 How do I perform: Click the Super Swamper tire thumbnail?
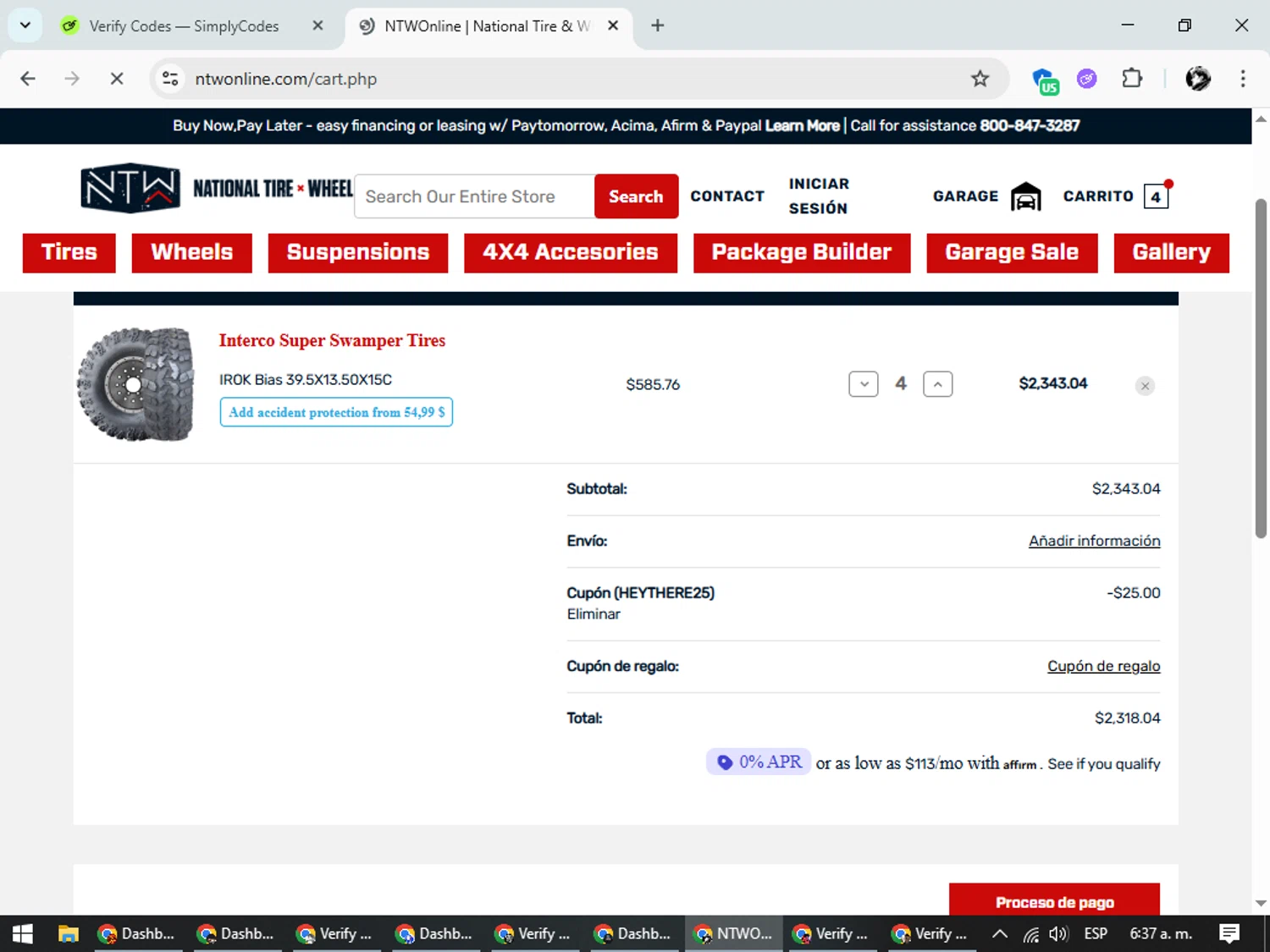136,383
